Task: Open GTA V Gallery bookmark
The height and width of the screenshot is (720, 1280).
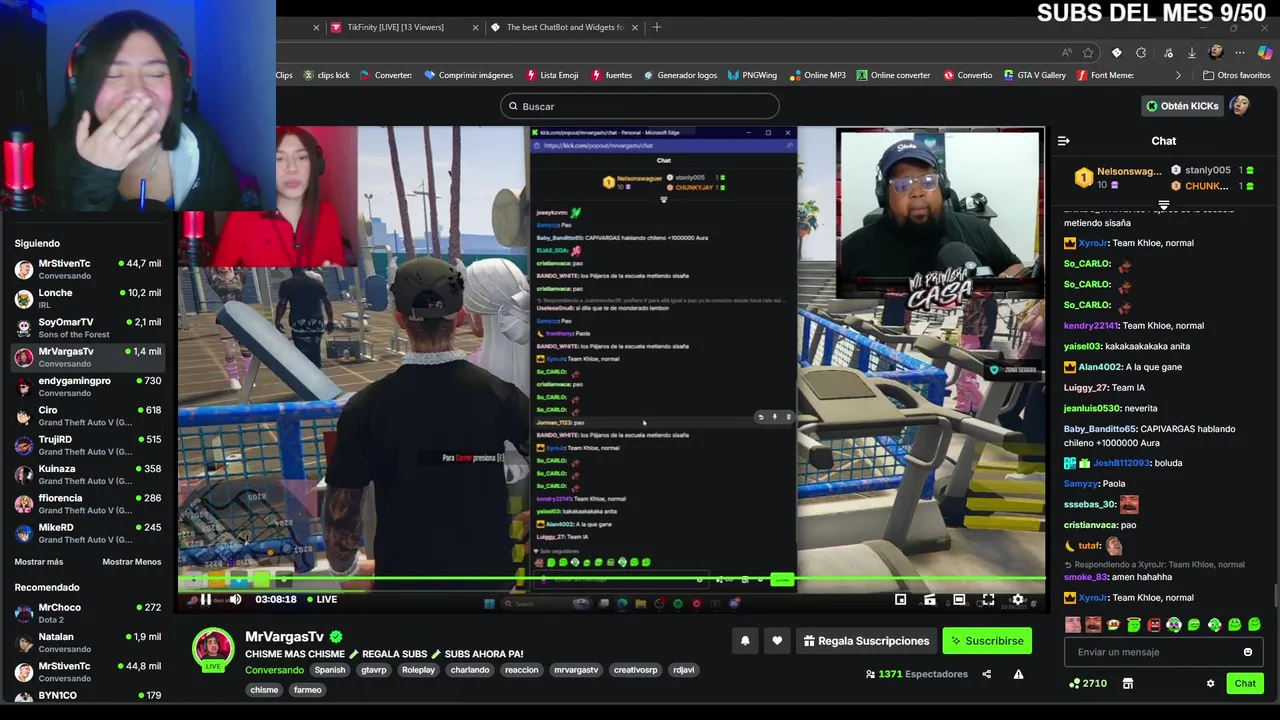Action: (x=1034, y=75)
